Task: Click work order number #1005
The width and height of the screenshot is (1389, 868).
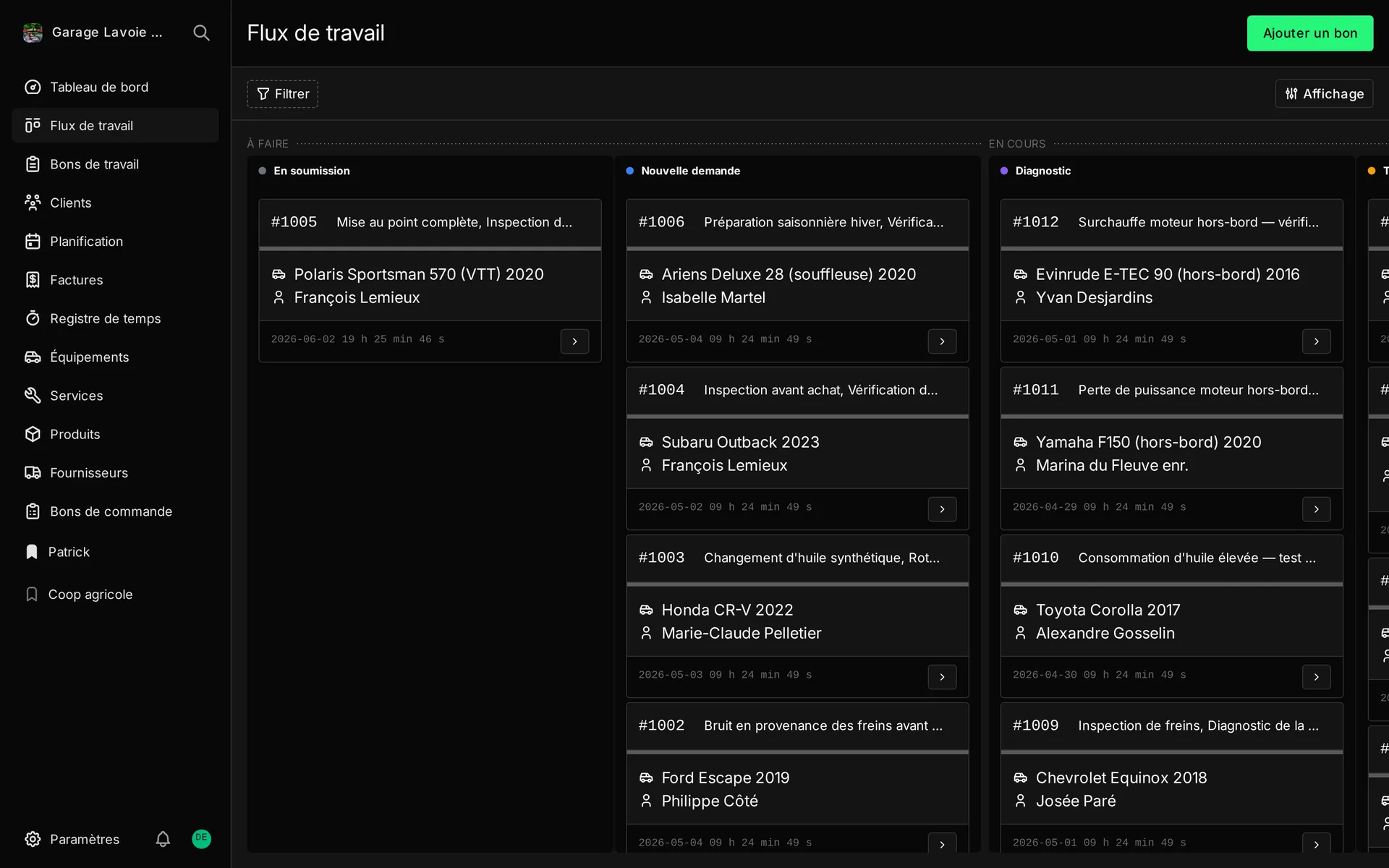Action: [294, 222]
